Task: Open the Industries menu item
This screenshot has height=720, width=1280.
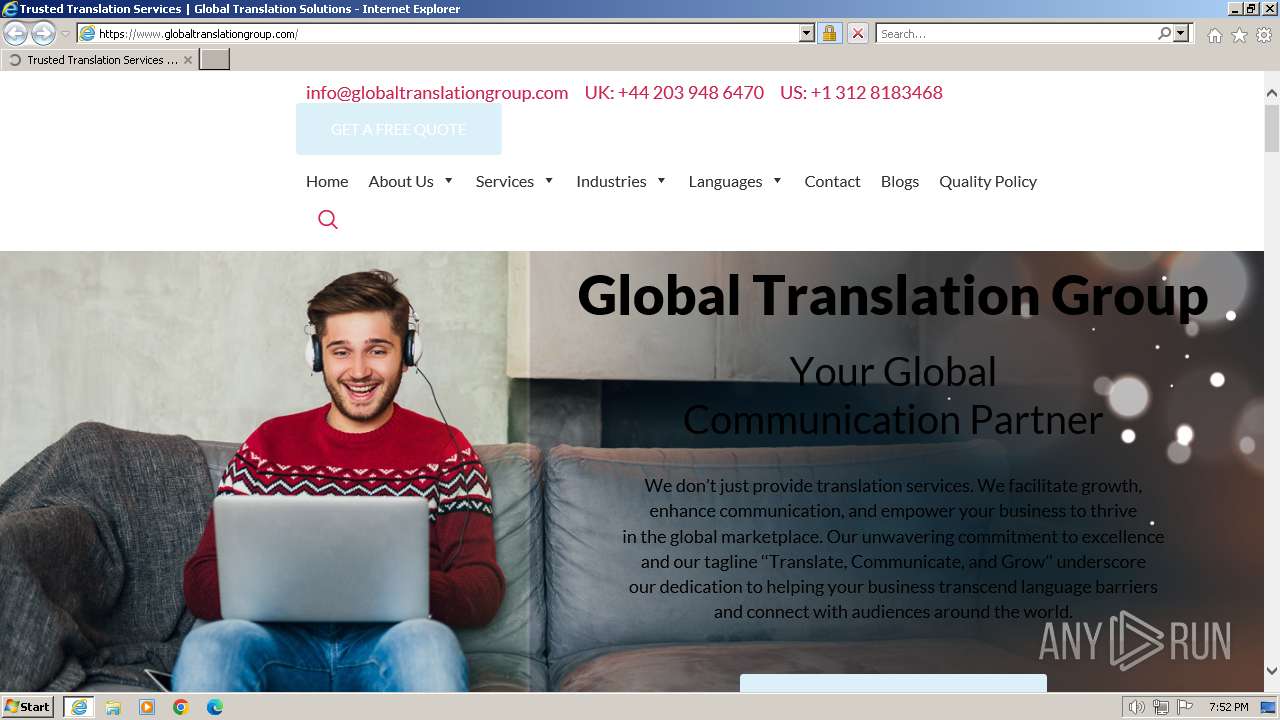Action: (611, 181)
